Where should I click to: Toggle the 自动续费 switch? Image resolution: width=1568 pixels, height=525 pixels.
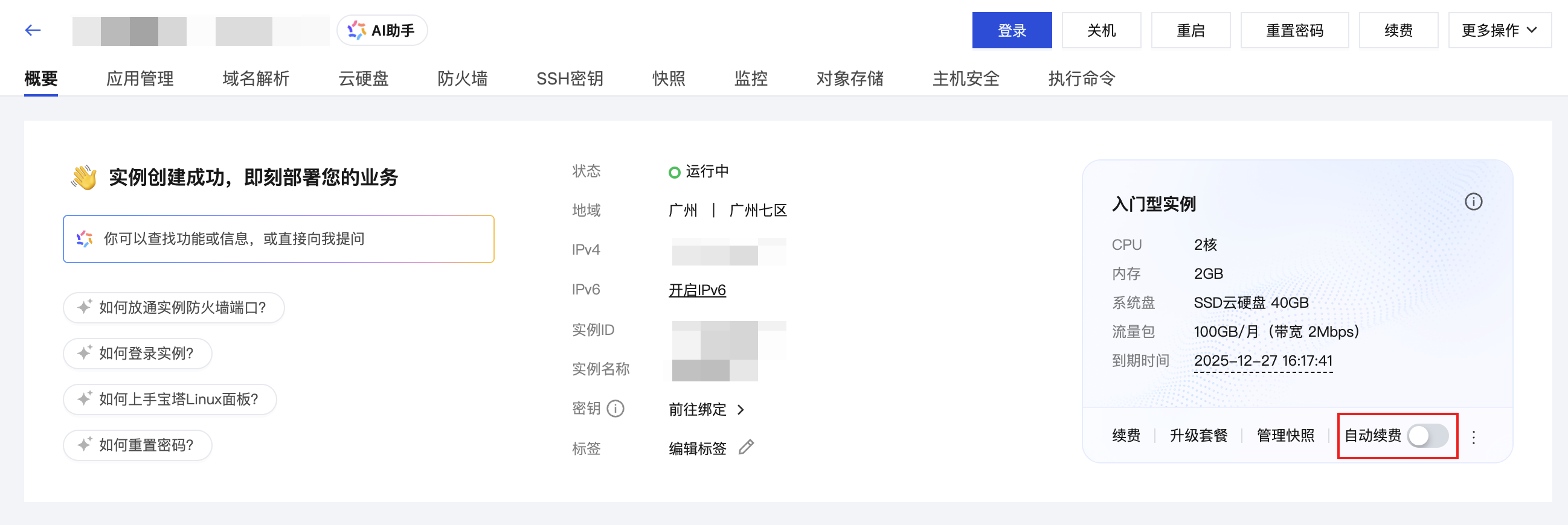coord(1427,436)
